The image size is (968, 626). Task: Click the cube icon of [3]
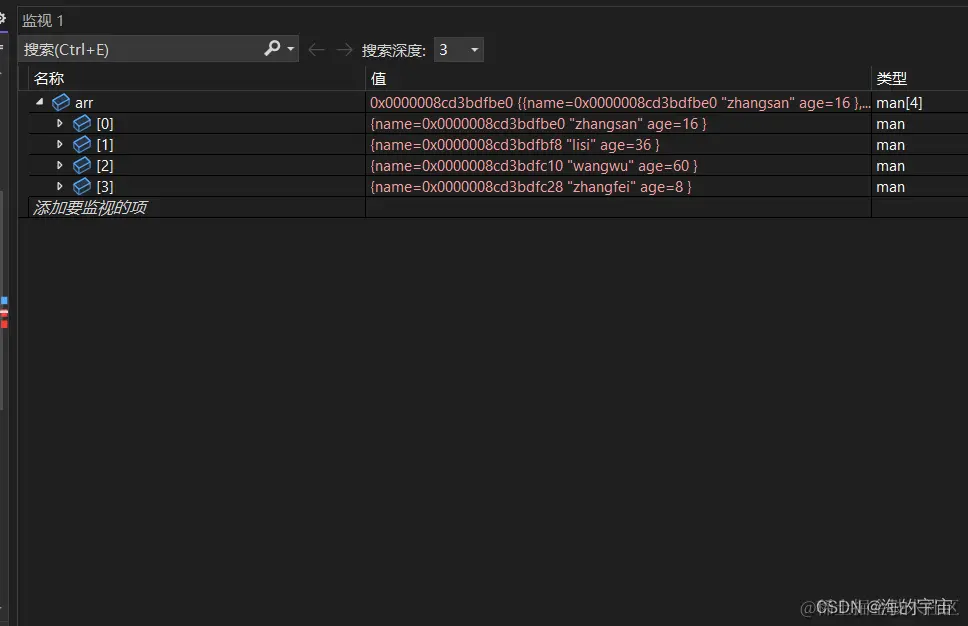point(82,186)
